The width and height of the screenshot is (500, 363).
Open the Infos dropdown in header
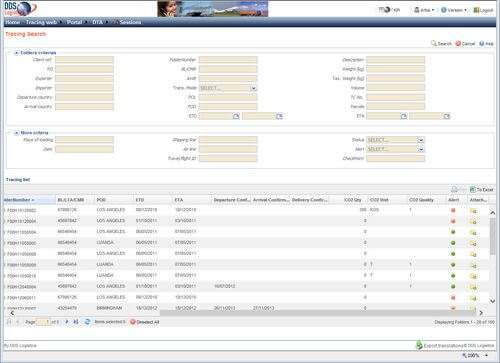[x=424, y=10]
